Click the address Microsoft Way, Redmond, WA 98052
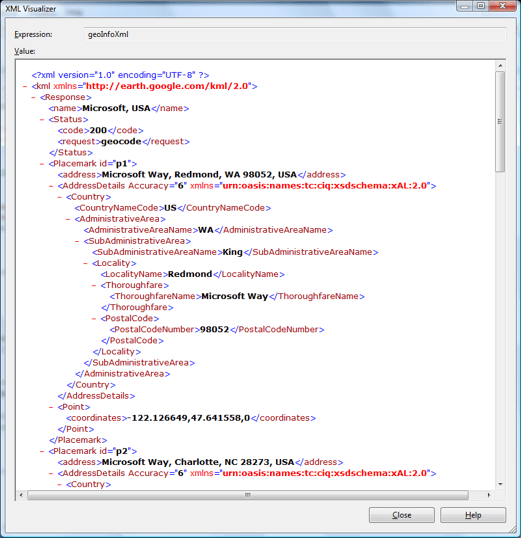The width and height of the screenshot is (521, 538). point(199,175)
